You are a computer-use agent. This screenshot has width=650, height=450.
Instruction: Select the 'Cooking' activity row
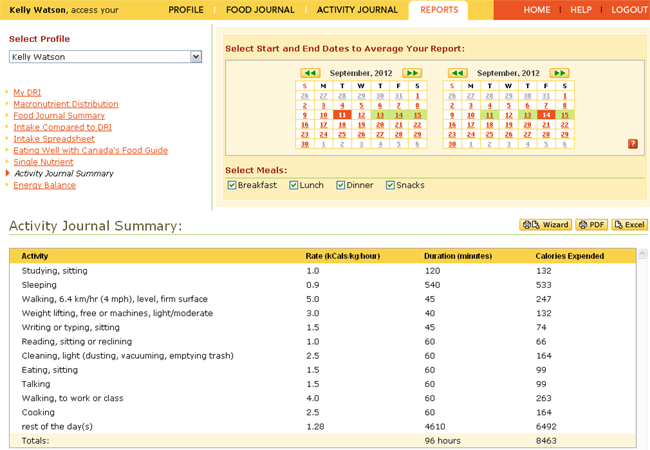click(x=323, y=413)
